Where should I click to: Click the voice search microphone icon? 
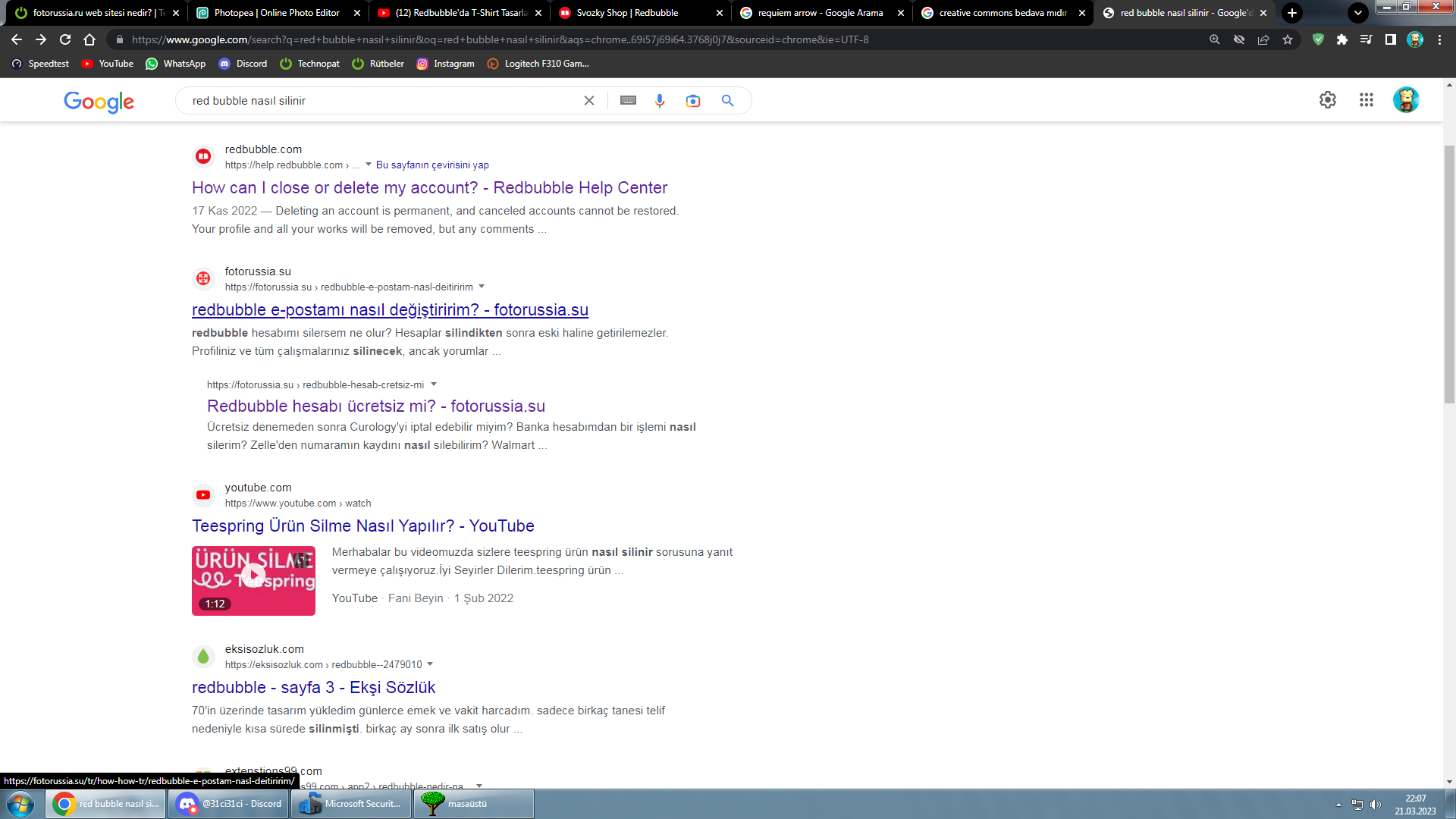pos(660,101)
